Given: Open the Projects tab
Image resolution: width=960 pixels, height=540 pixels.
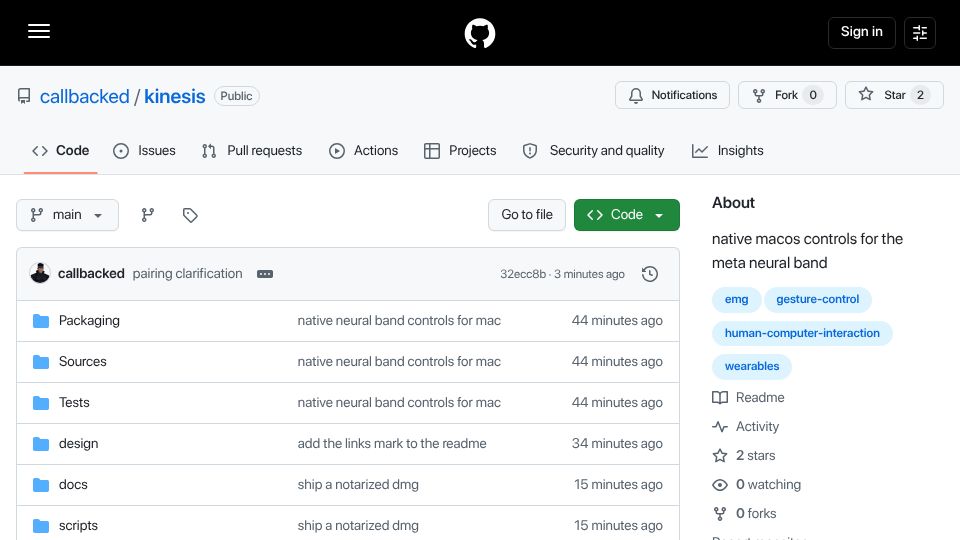Looking at the screenshot, I should [x=460, y=151].
